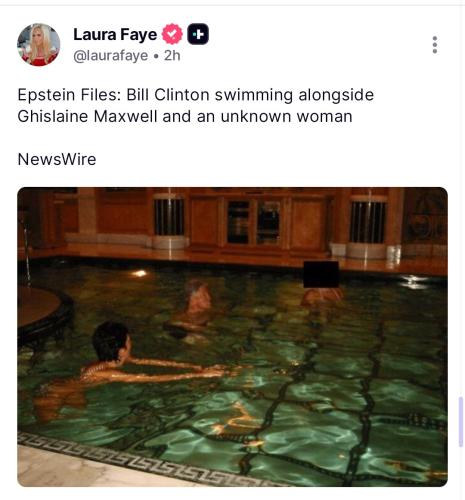Click the black redaction box in photo
This screenshot has width=465, height=500.
pyautogui.click(x=321, y=274)
